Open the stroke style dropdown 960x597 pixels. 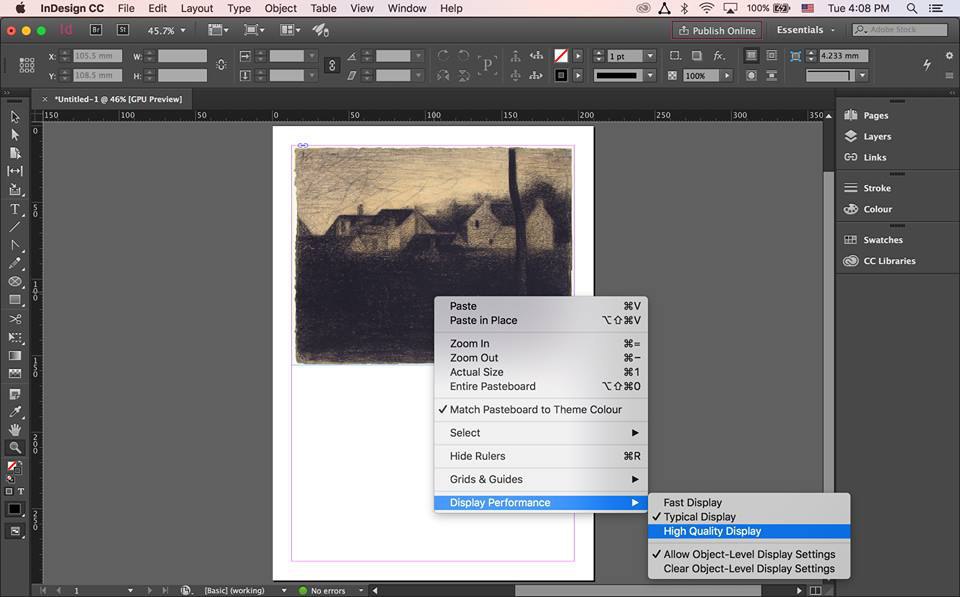coord(650,75)
